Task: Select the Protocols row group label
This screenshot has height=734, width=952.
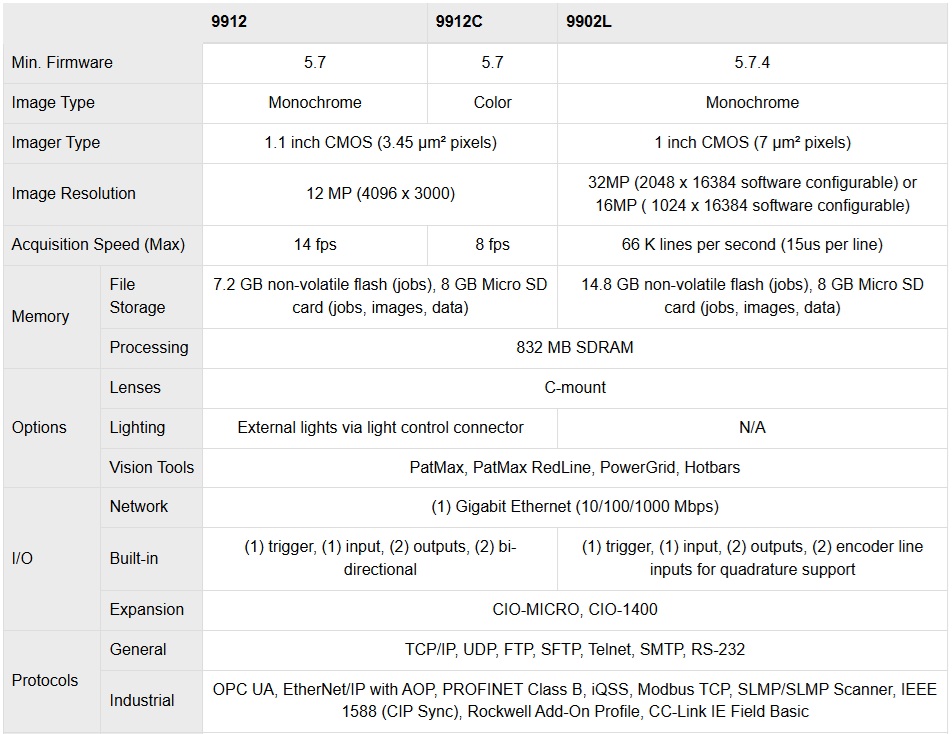Action: pos(45,680)
